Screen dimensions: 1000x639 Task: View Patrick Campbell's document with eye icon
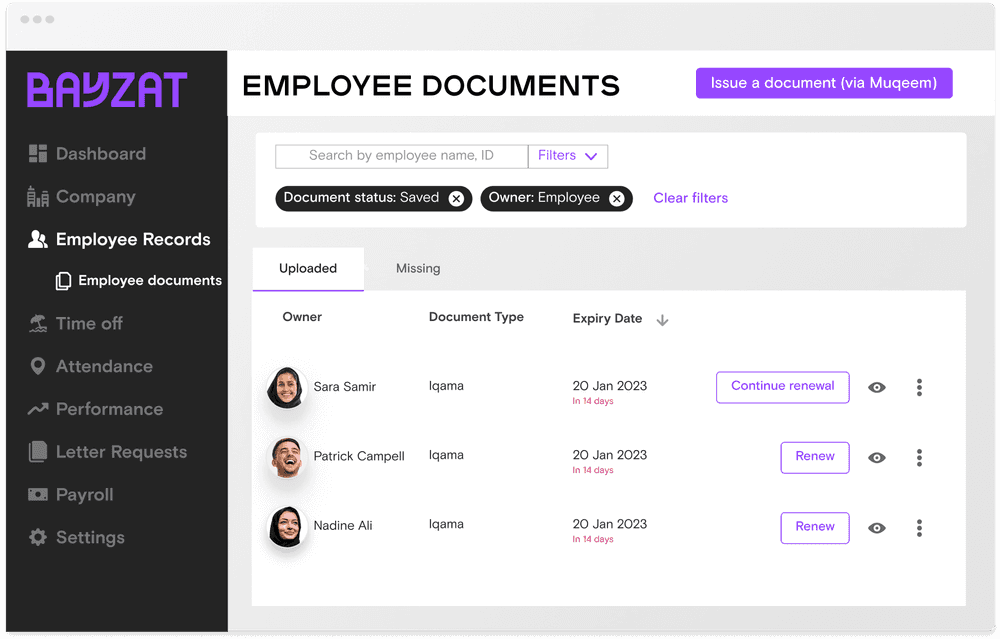[877, 458]
